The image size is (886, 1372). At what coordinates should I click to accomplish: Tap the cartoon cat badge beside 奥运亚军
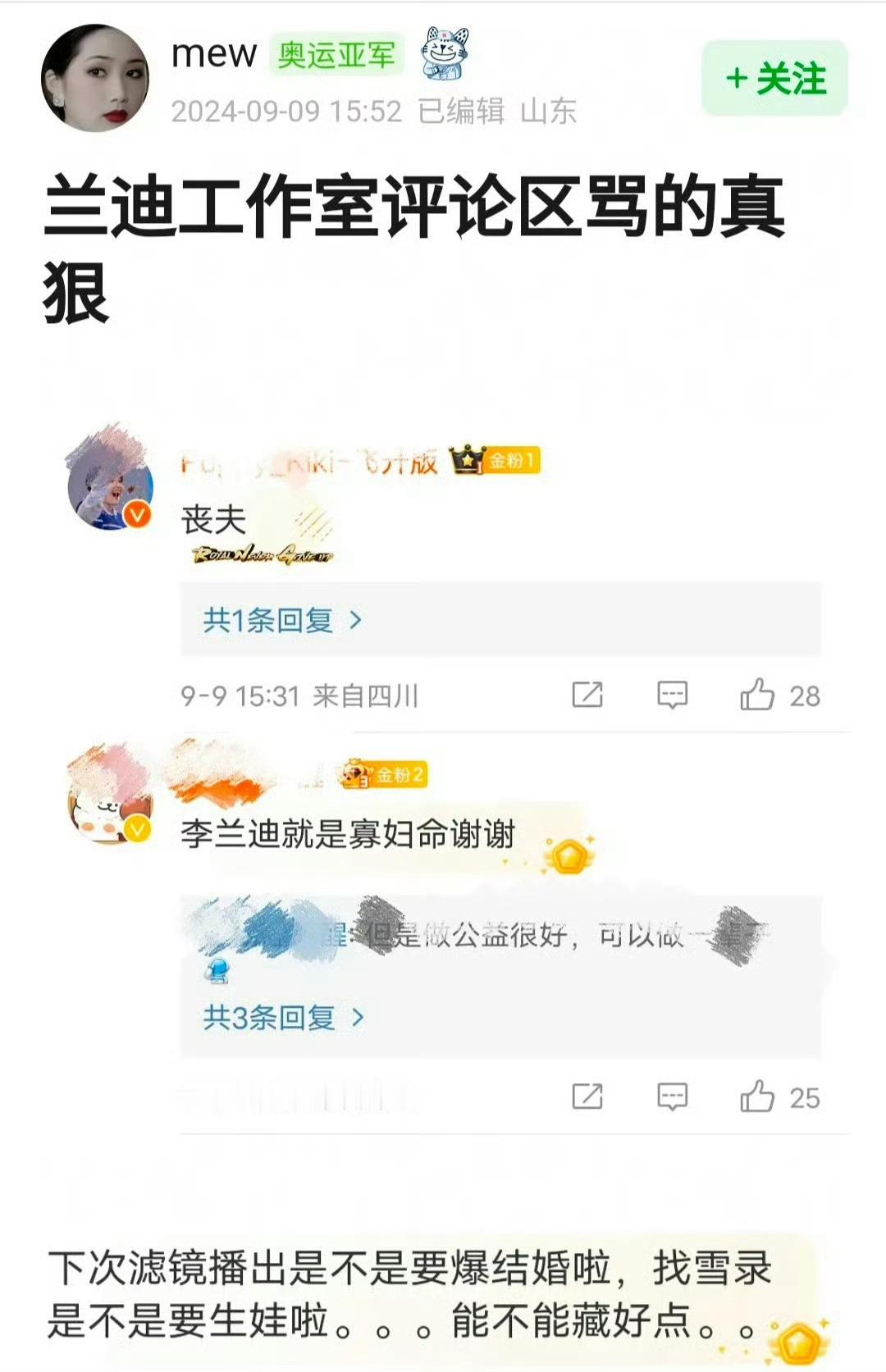pos(445,52)
